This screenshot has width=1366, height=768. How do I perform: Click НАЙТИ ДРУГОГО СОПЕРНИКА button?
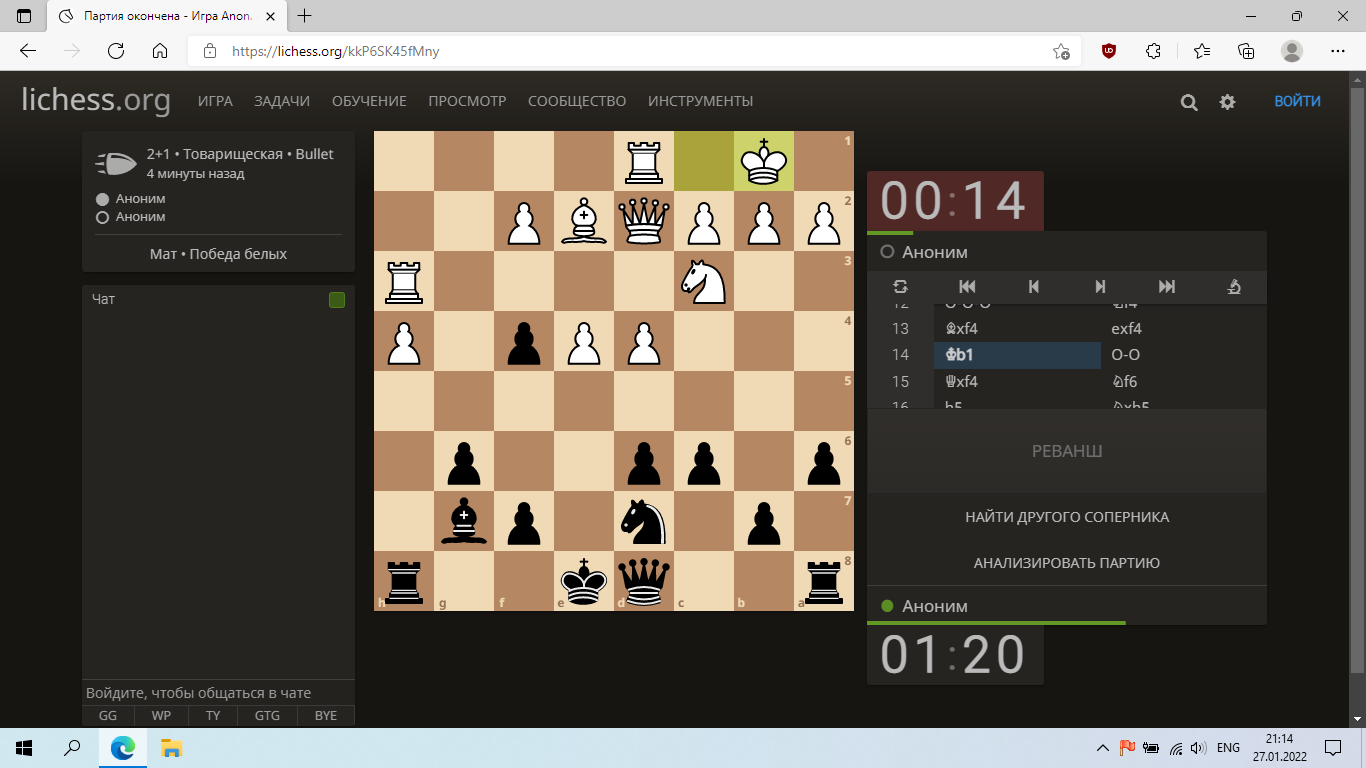1066,517
